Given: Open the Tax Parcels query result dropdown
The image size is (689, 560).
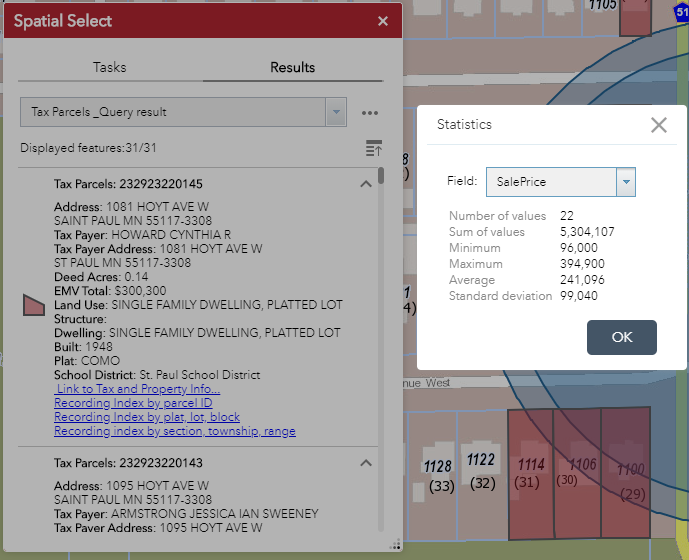Looking at the screenshot, I should (x=336, y=112).
